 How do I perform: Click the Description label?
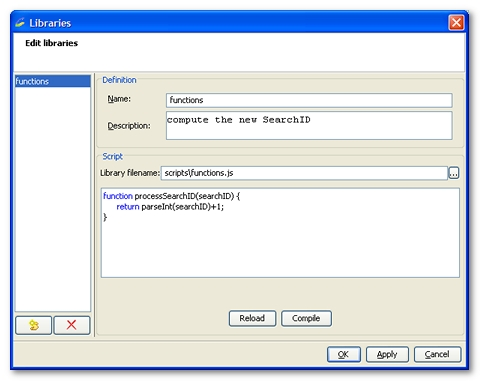(129, 126)
